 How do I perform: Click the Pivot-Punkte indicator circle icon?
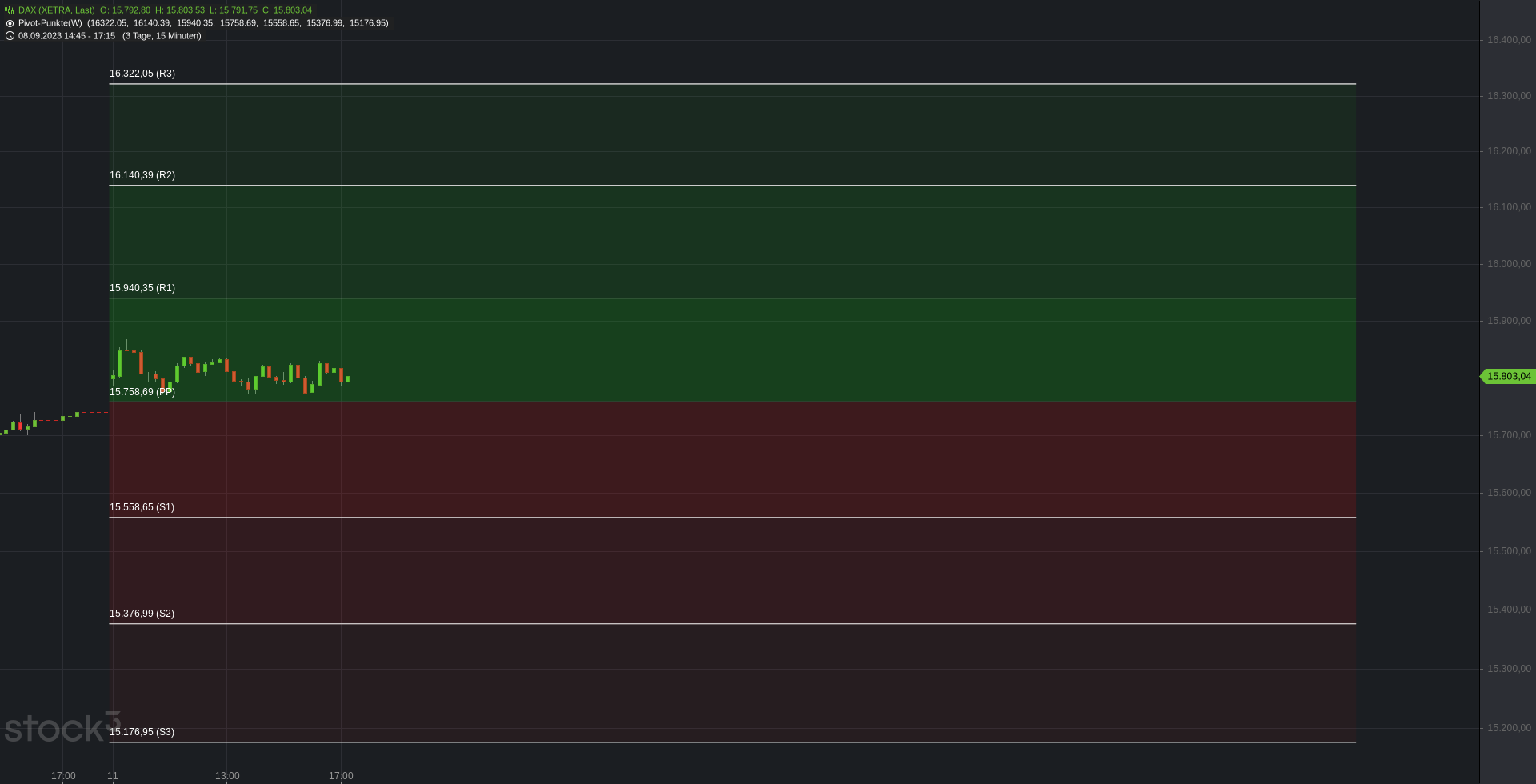(x=10, y=23)
